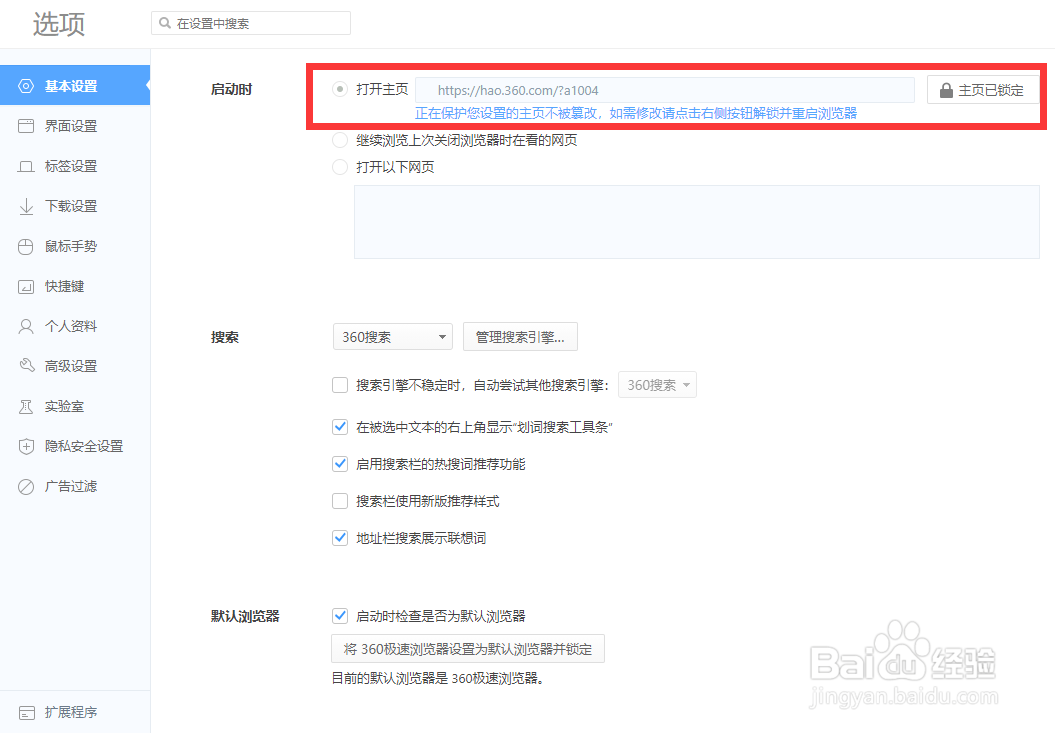
Task: Navigate to 高级设置
Action: (75, 366)
